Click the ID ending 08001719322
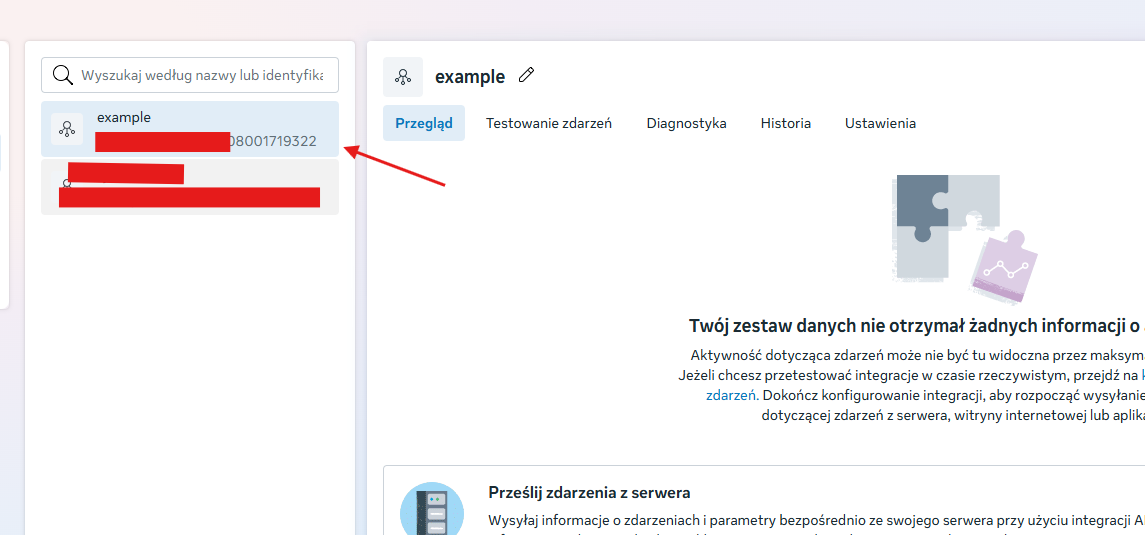1145x535 pixels. pos(273,142)
